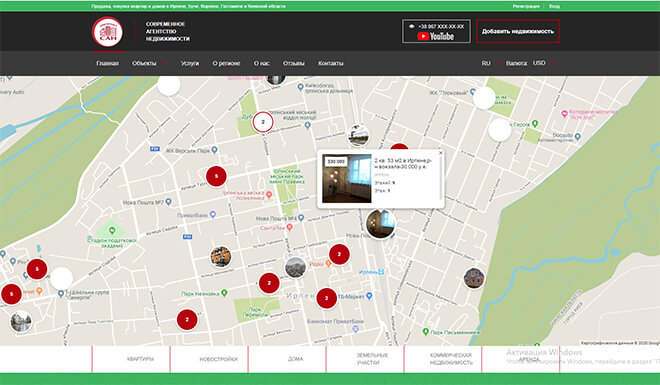Click the popup's vertical scrollbar
The height and width of the screenshot is (385, 660).
click(x=441, y=178)
